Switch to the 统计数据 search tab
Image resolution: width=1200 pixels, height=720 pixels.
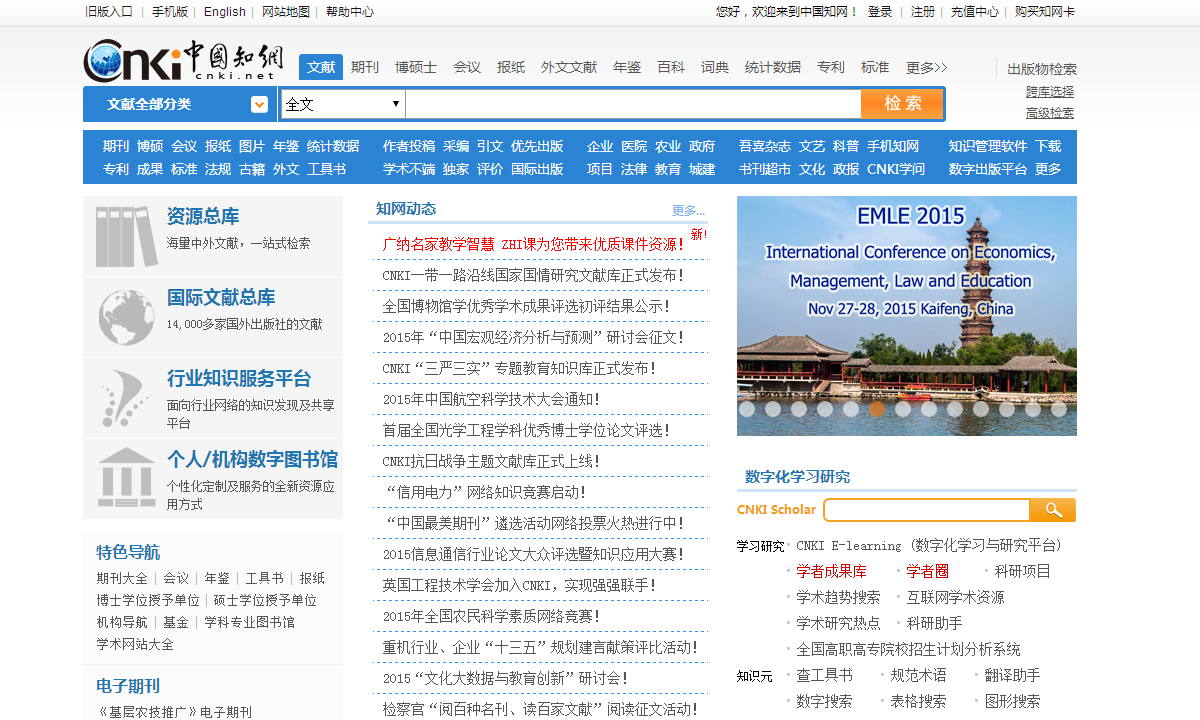(x=773, y=68)
